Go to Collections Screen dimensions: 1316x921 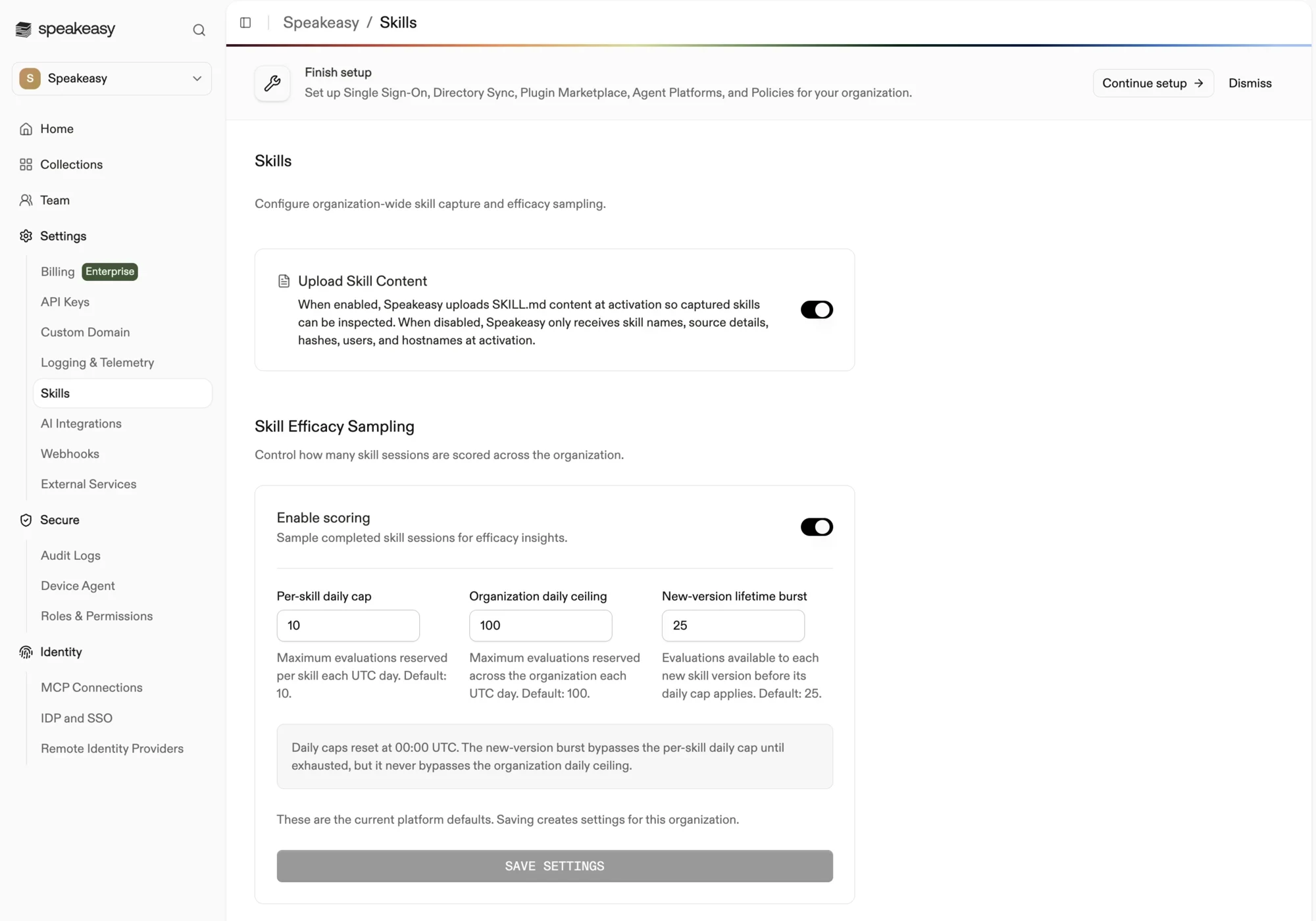71,164
